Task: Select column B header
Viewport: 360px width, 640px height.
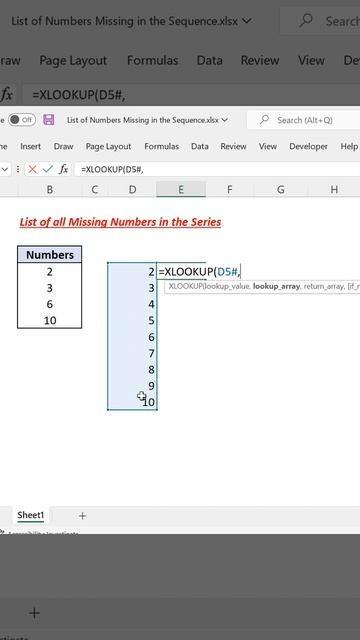Action: coord(50,189)
